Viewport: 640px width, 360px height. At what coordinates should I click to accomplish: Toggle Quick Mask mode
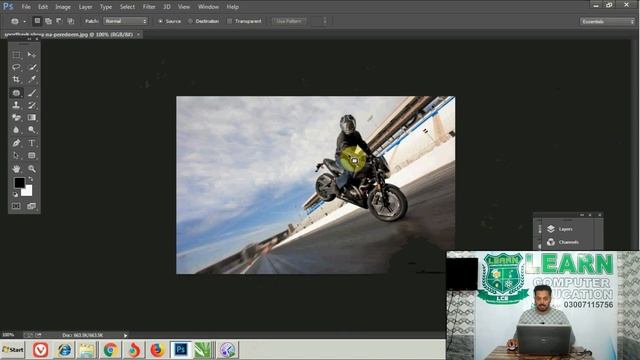[16, 206]
